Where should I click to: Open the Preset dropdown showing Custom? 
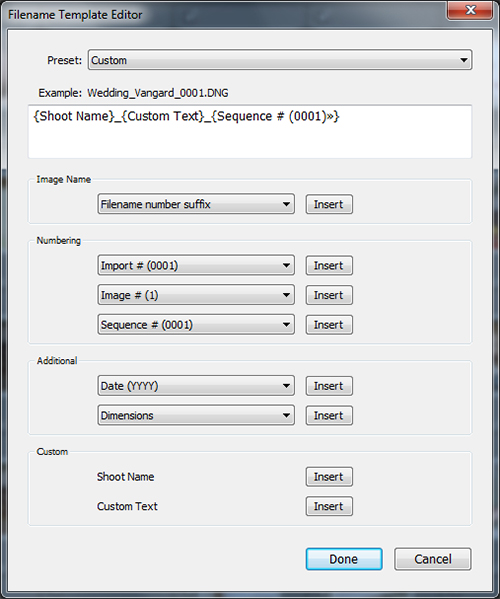pos(280,60)
